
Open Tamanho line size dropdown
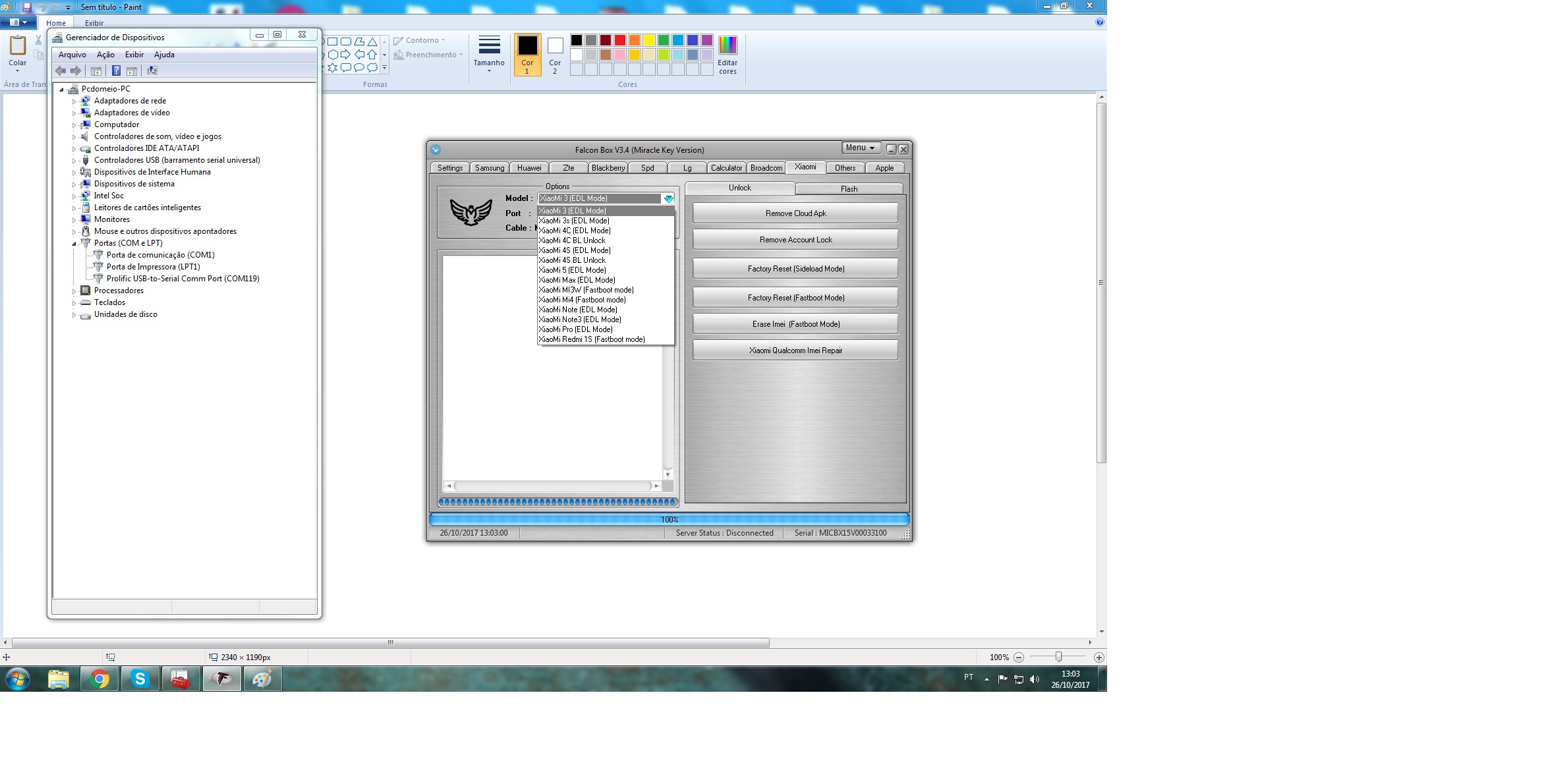489,54
